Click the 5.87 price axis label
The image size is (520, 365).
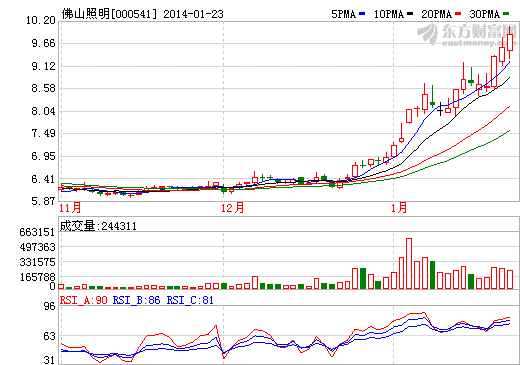tap(43, 202)
